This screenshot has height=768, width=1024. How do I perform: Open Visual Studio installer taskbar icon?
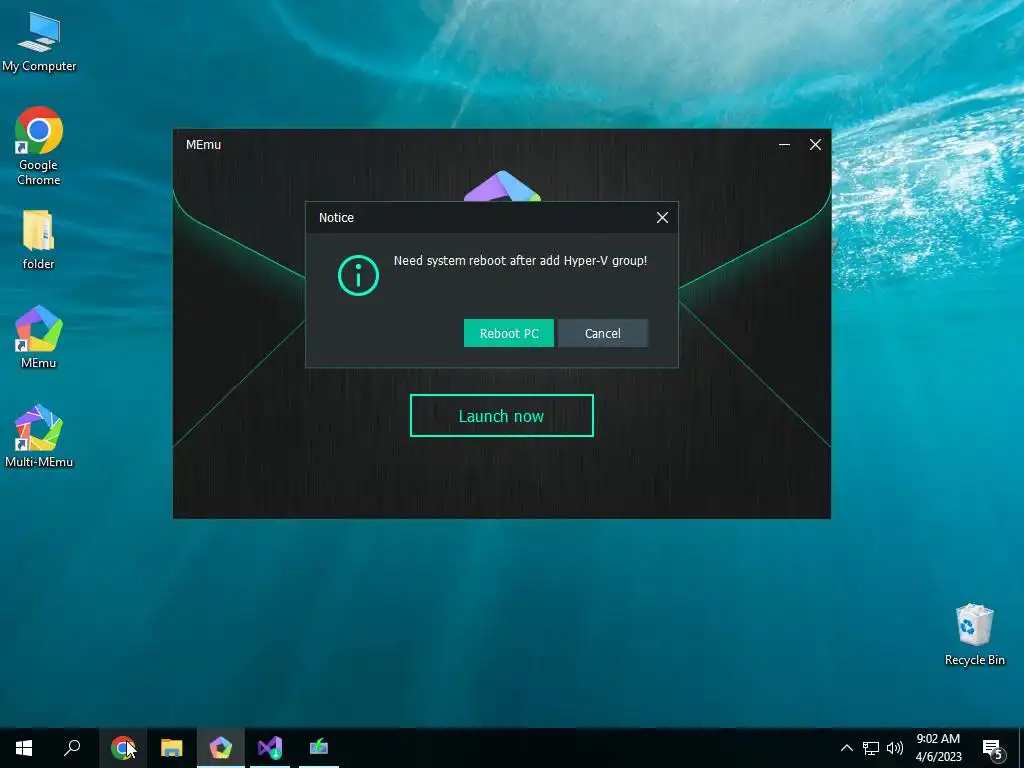point(270,748)
